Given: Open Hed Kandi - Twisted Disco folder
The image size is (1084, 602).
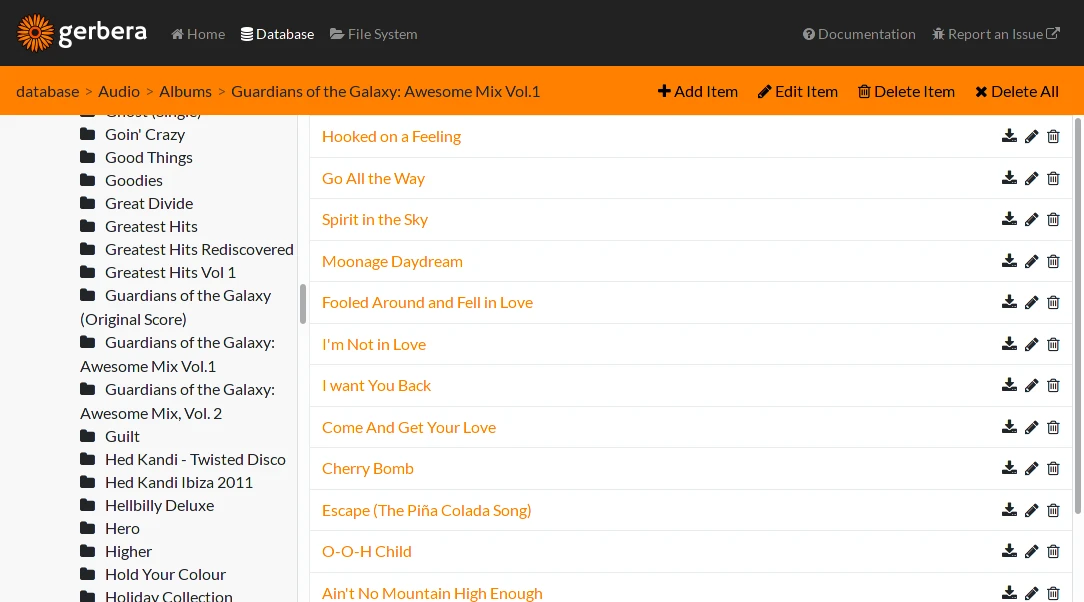Looking at the screenshot, I should (183, 459).
